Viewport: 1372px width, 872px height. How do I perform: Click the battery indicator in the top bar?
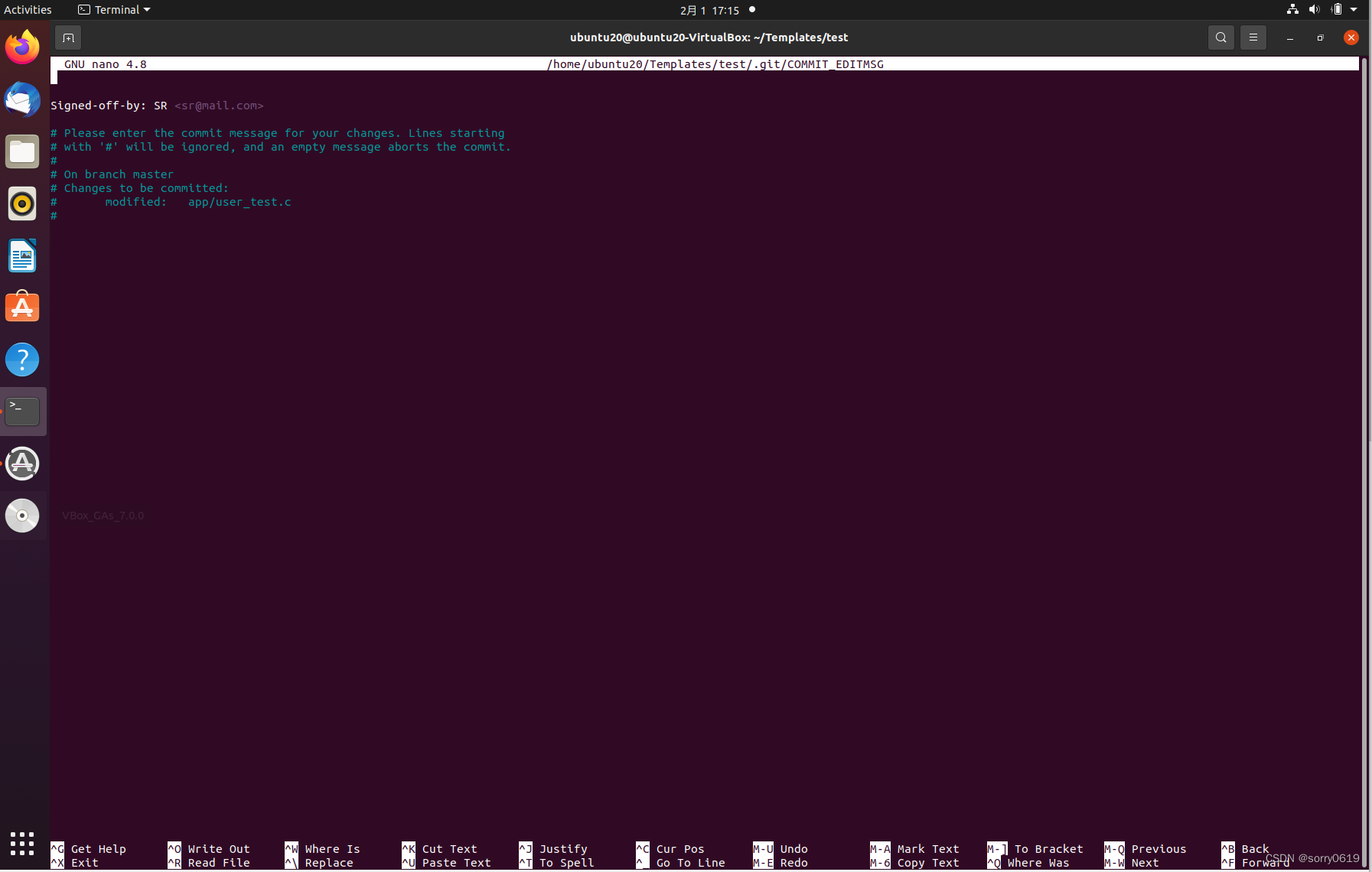click(x=1335, y=9)
